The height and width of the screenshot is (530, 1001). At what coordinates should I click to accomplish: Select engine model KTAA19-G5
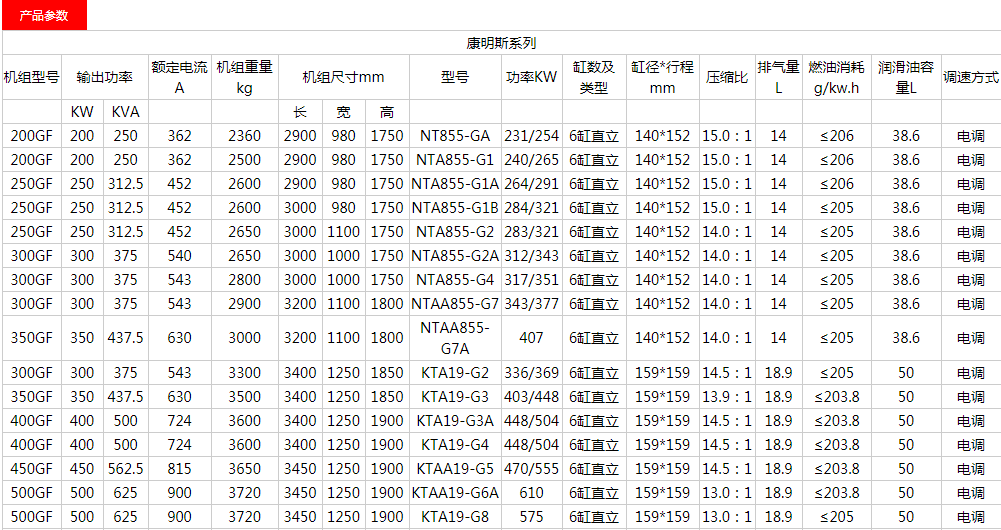tap(455, 469)
